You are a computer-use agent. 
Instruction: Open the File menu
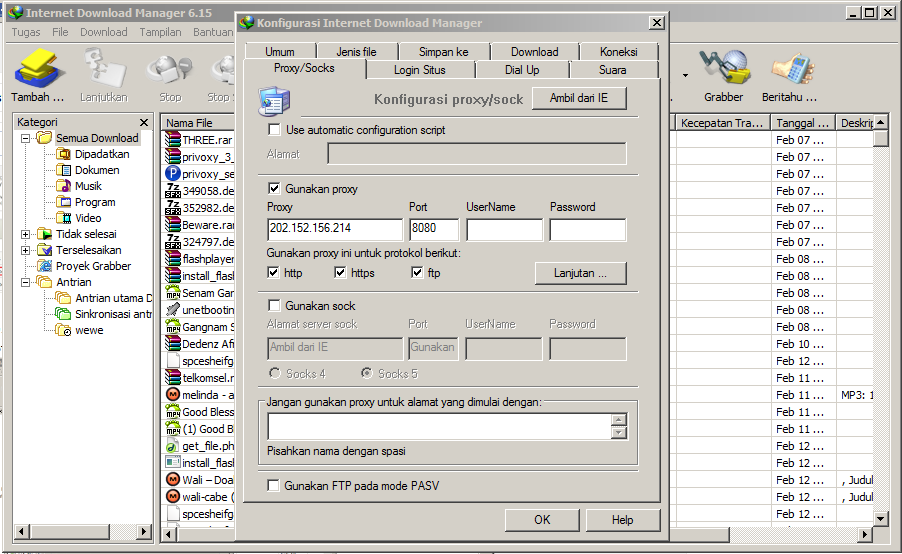60,32
